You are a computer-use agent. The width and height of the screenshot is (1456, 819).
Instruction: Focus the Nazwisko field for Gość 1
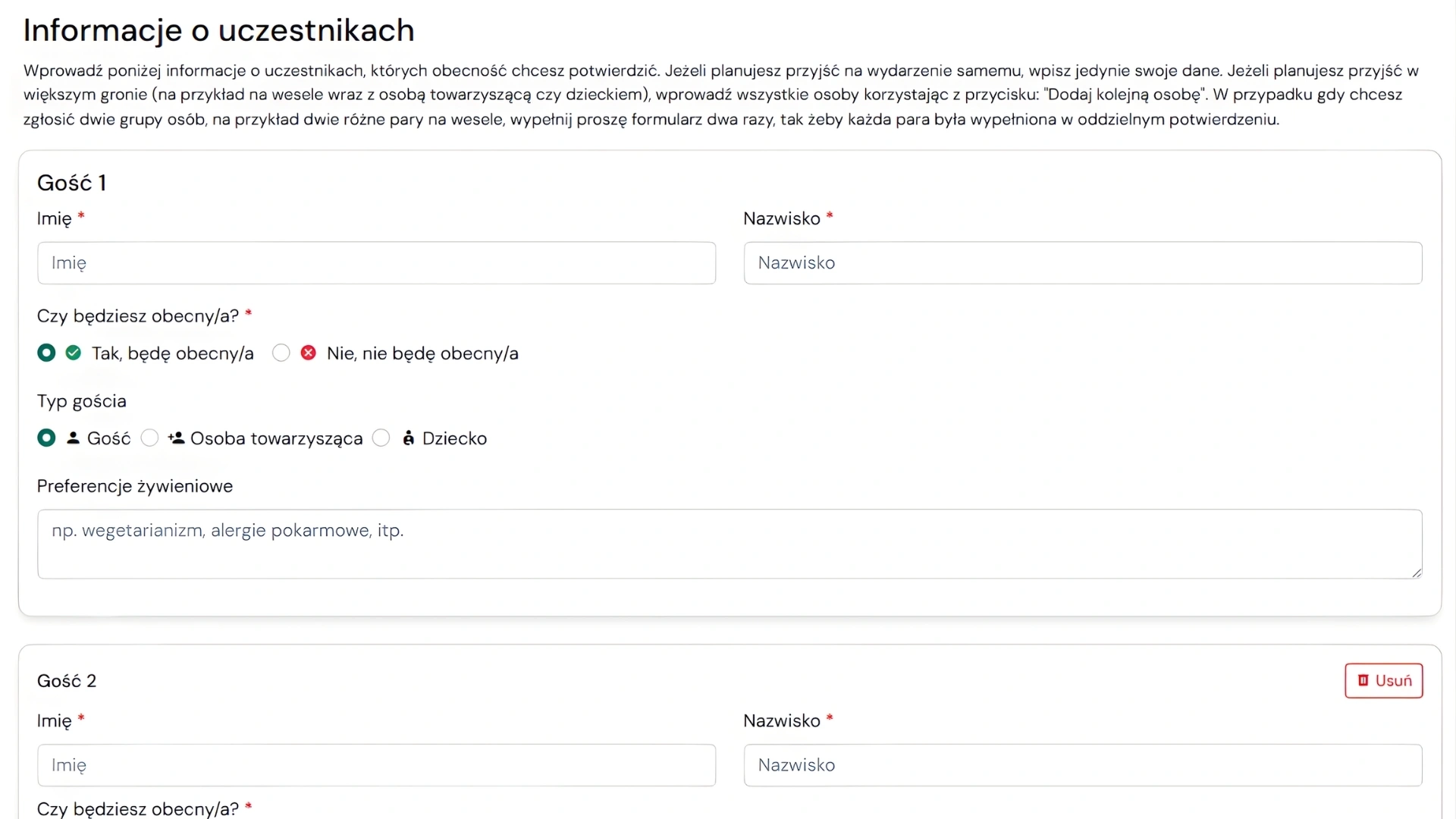coord(1082,263)
